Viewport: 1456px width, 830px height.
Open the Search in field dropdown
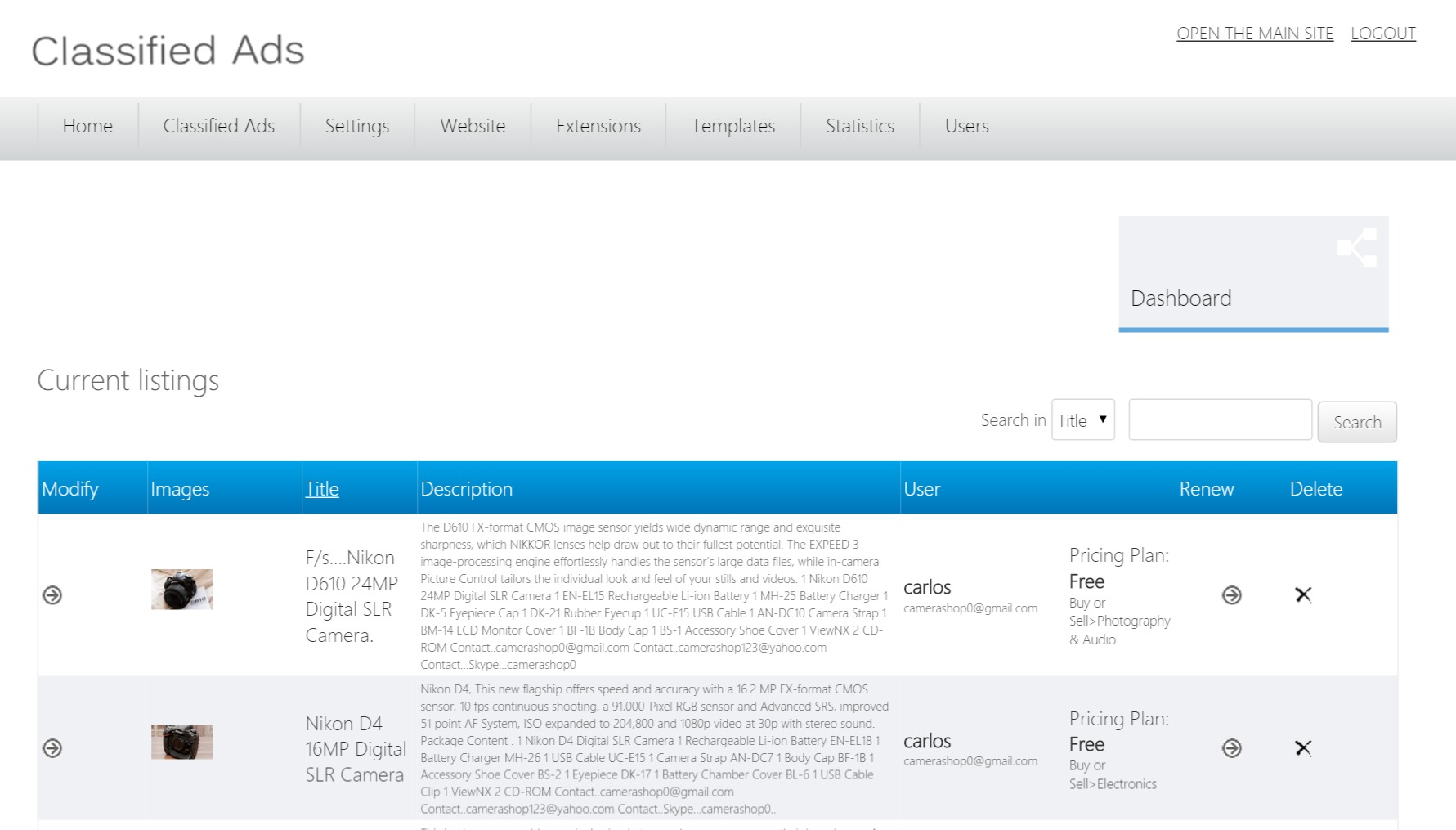tap(1082, 419)
